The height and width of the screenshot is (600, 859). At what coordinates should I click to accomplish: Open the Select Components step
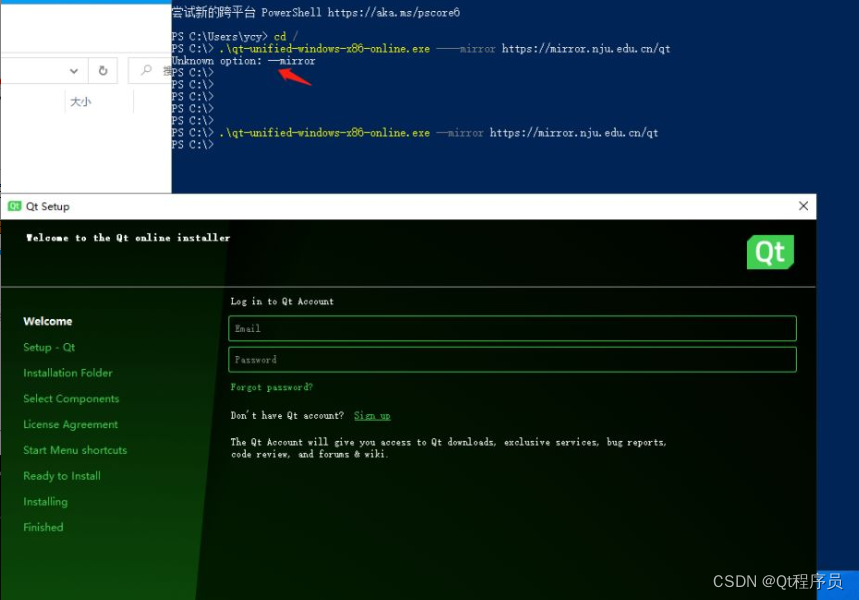[x=70, y=398]
